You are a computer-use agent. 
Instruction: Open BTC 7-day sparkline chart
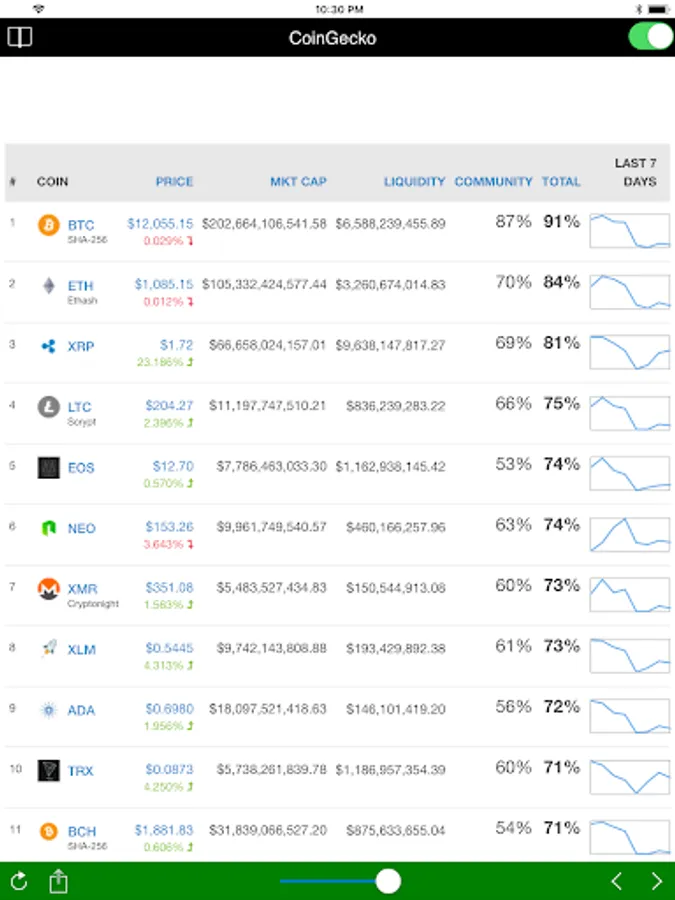tap(630, 231)
